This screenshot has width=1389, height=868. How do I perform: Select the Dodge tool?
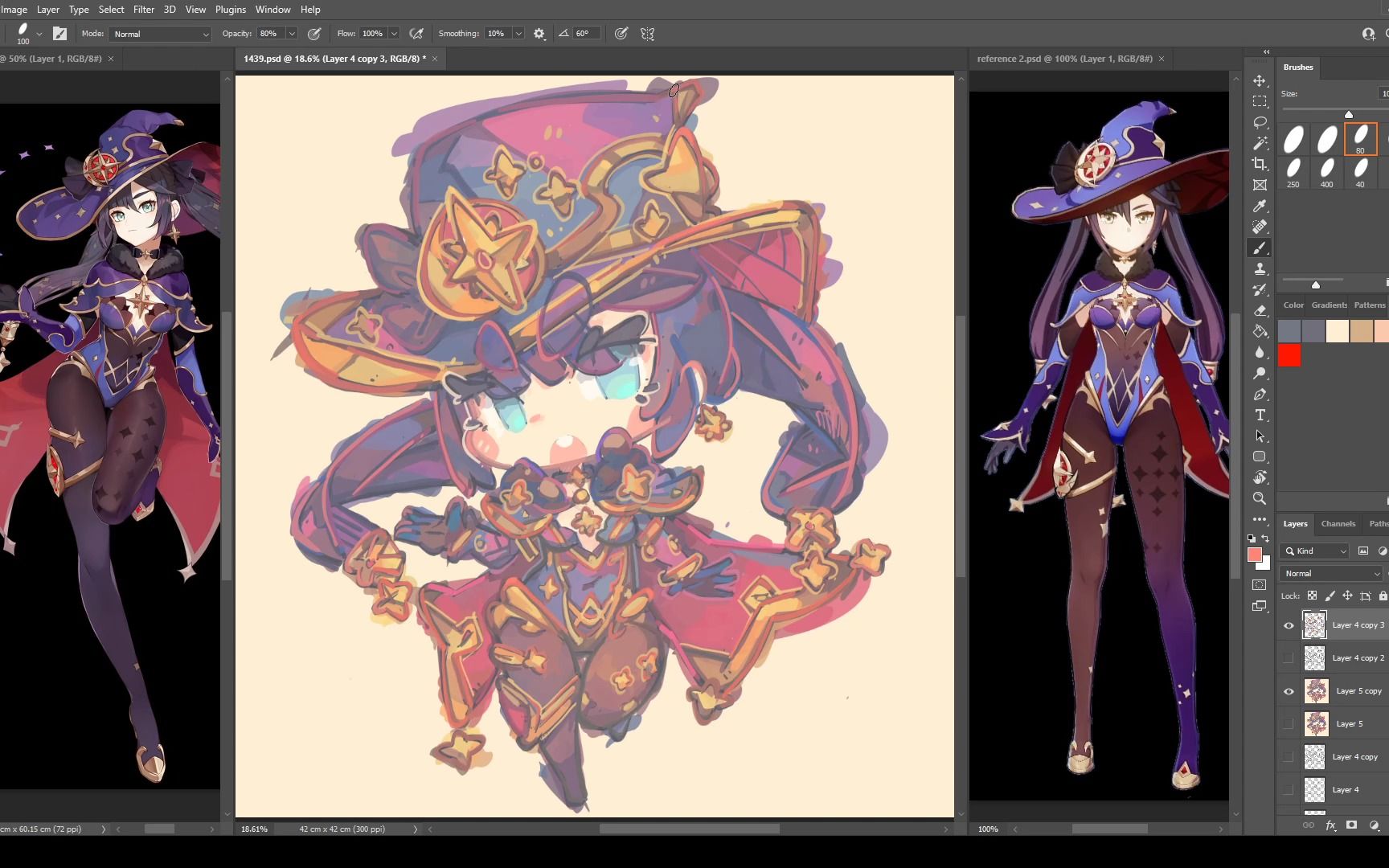pyautogui.click(x=1260, y=373)
